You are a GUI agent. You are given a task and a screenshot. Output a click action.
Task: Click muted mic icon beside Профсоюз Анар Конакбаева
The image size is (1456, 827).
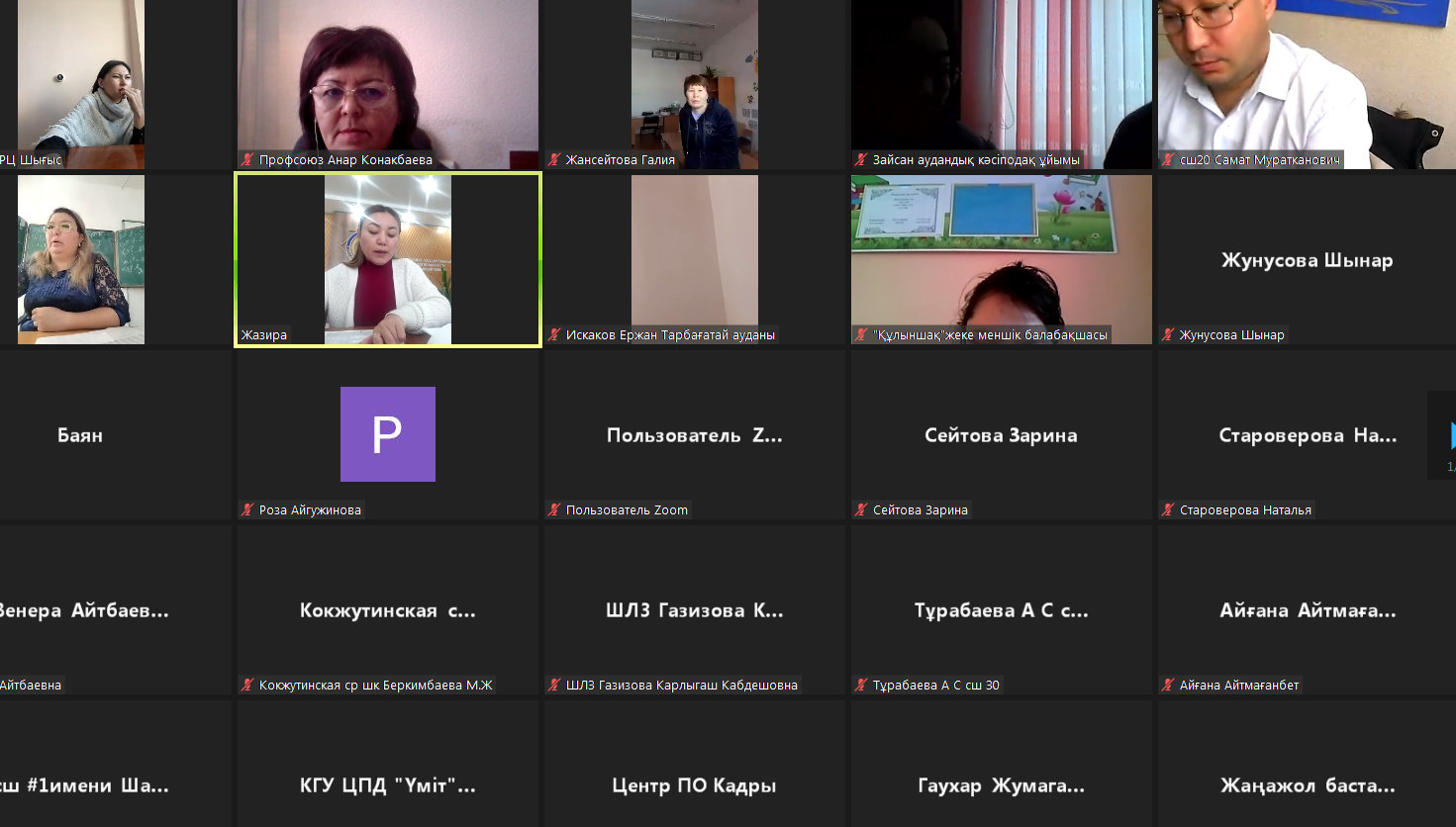(x=247, y=159)
